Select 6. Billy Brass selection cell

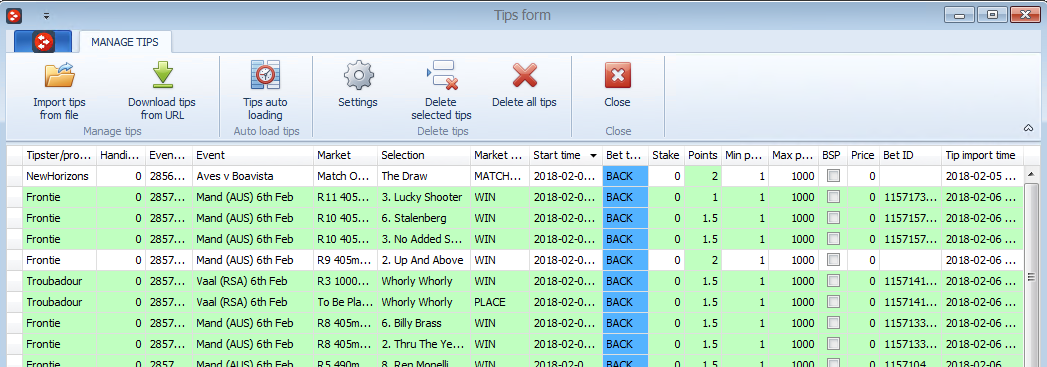point(424,323)
